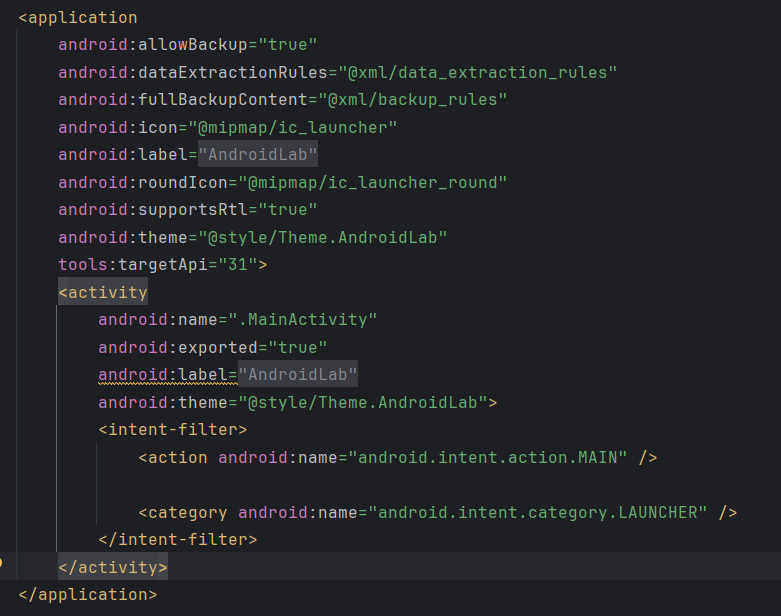781x616 pixels.
Task: Click the highlighted closing </activity> tag
Action: (113, 567)
